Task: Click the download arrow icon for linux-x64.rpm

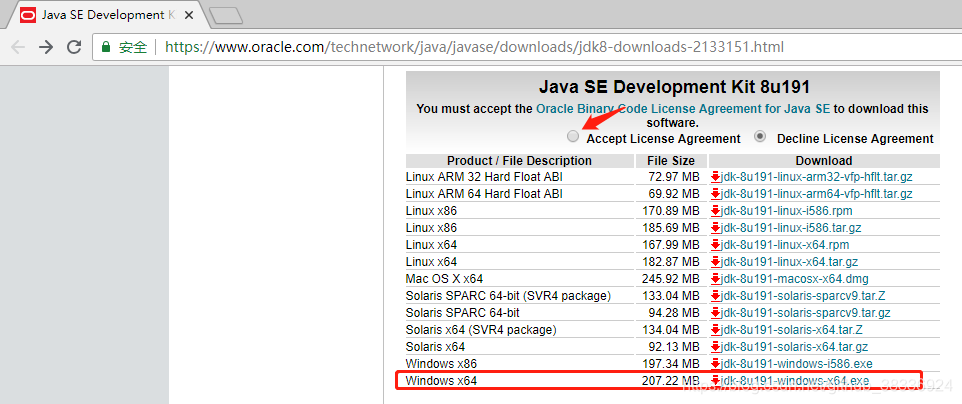Action: click(x=715, y=245)
